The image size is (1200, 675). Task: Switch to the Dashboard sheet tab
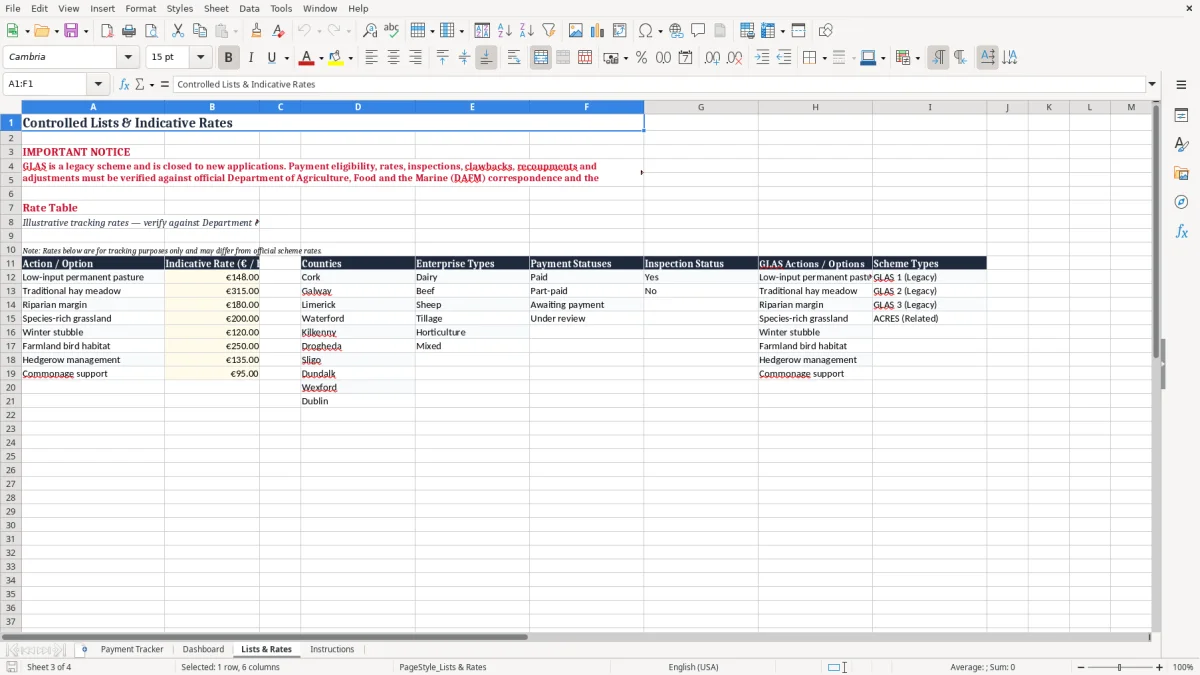coord(203,649)
